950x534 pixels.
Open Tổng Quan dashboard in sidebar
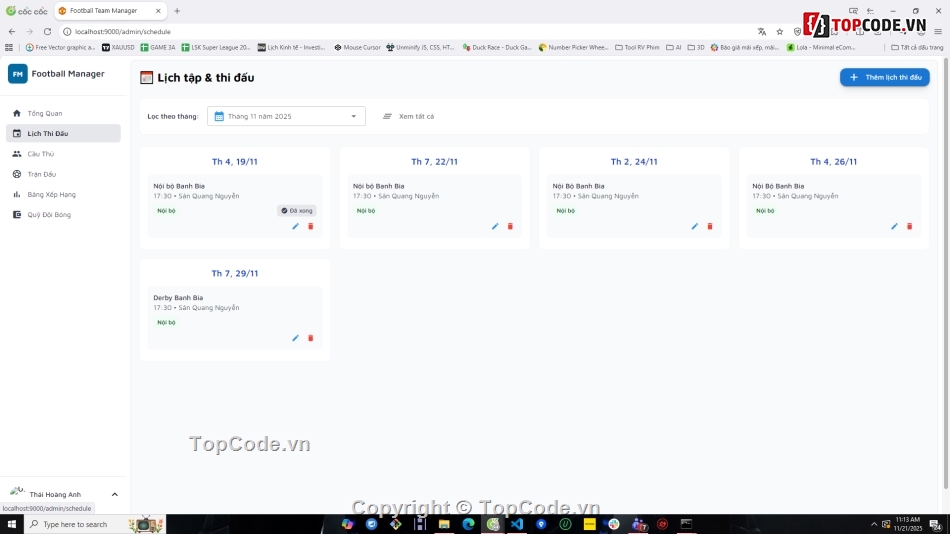(x=63, y=113)
